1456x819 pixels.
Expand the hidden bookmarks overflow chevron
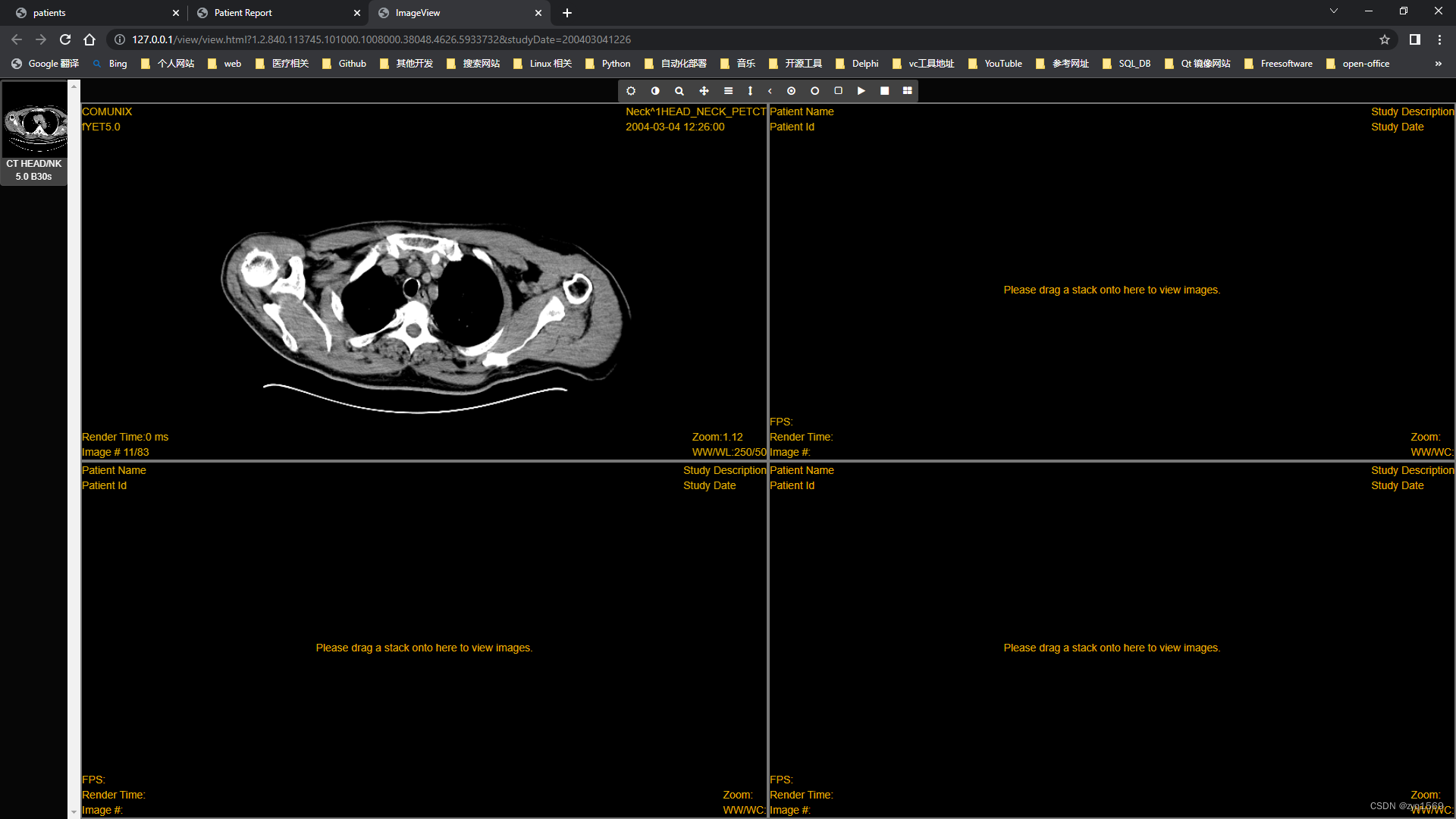1438,64
